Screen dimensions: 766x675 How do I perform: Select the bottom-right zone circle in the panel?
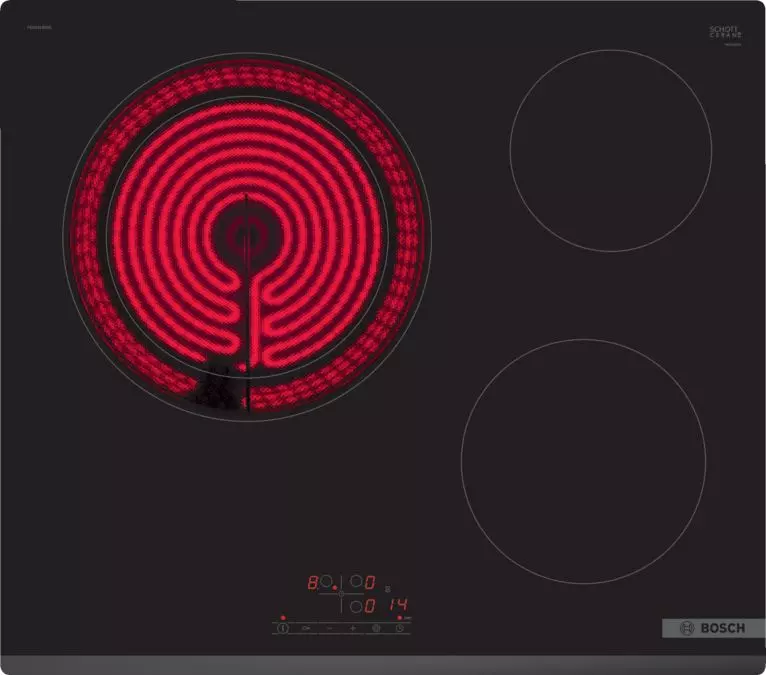tap(357, 607)
